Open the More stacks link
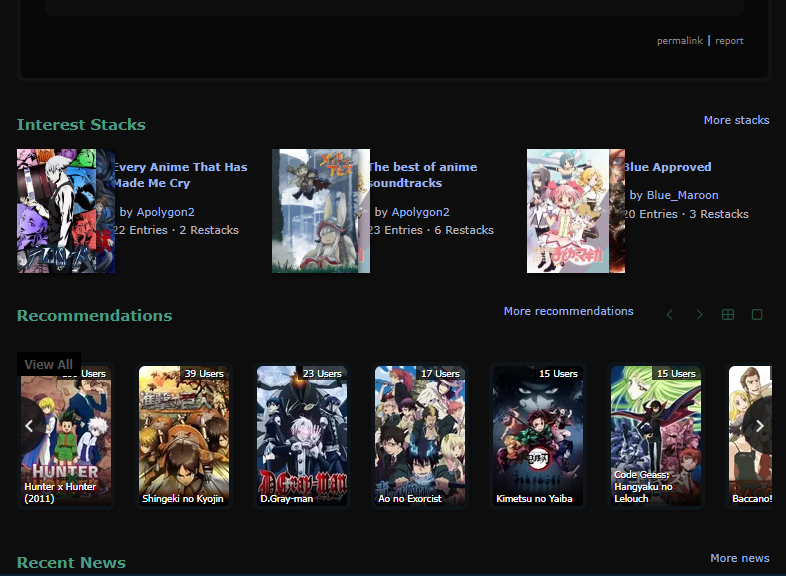 pos(736,120)
